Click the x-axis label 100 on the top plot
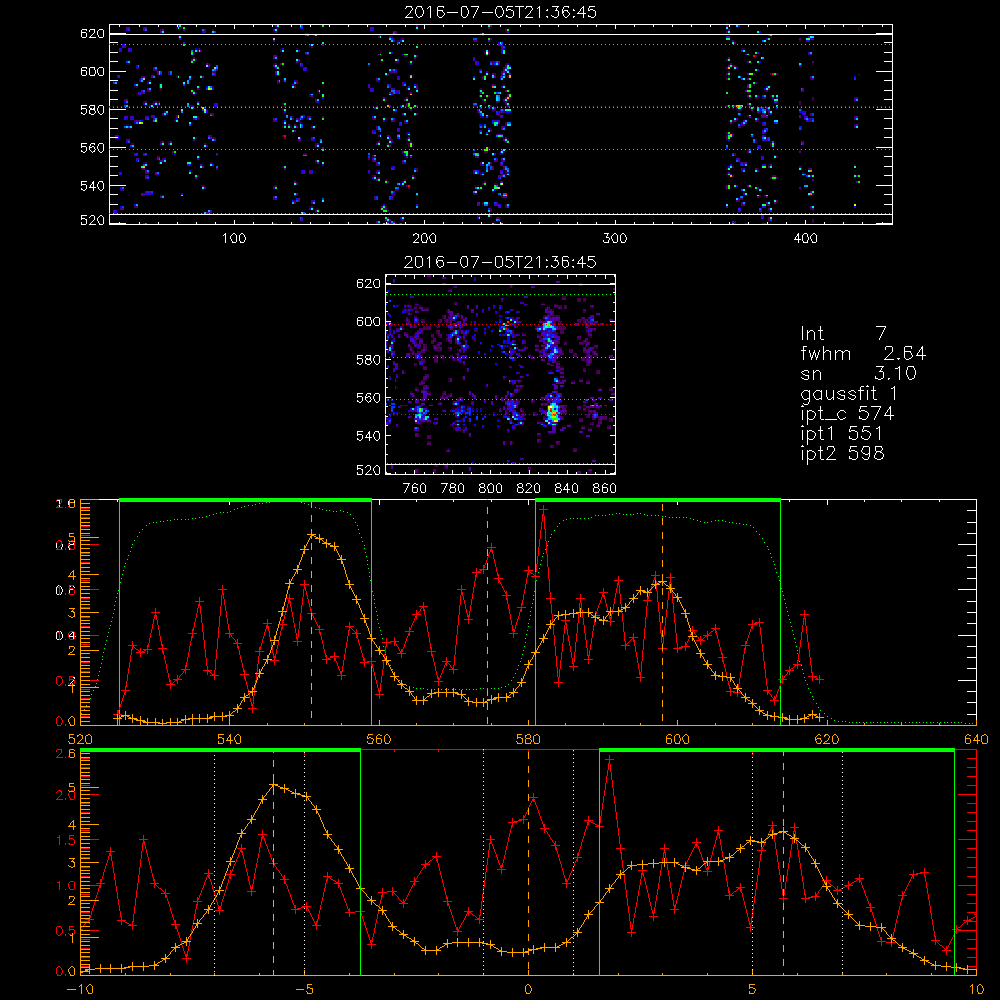 pos(234,239)
